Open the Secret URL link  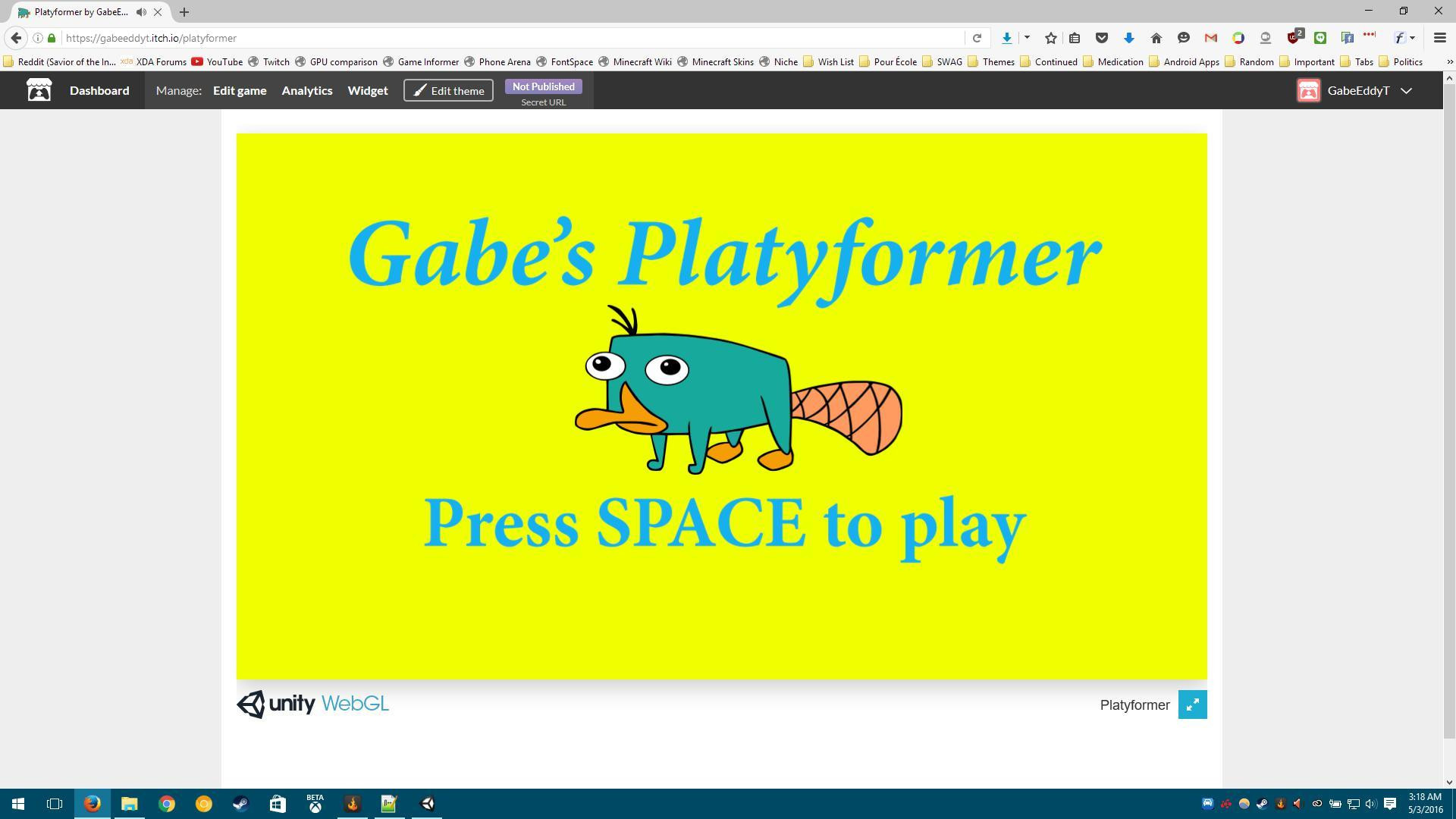pos(543,102)
